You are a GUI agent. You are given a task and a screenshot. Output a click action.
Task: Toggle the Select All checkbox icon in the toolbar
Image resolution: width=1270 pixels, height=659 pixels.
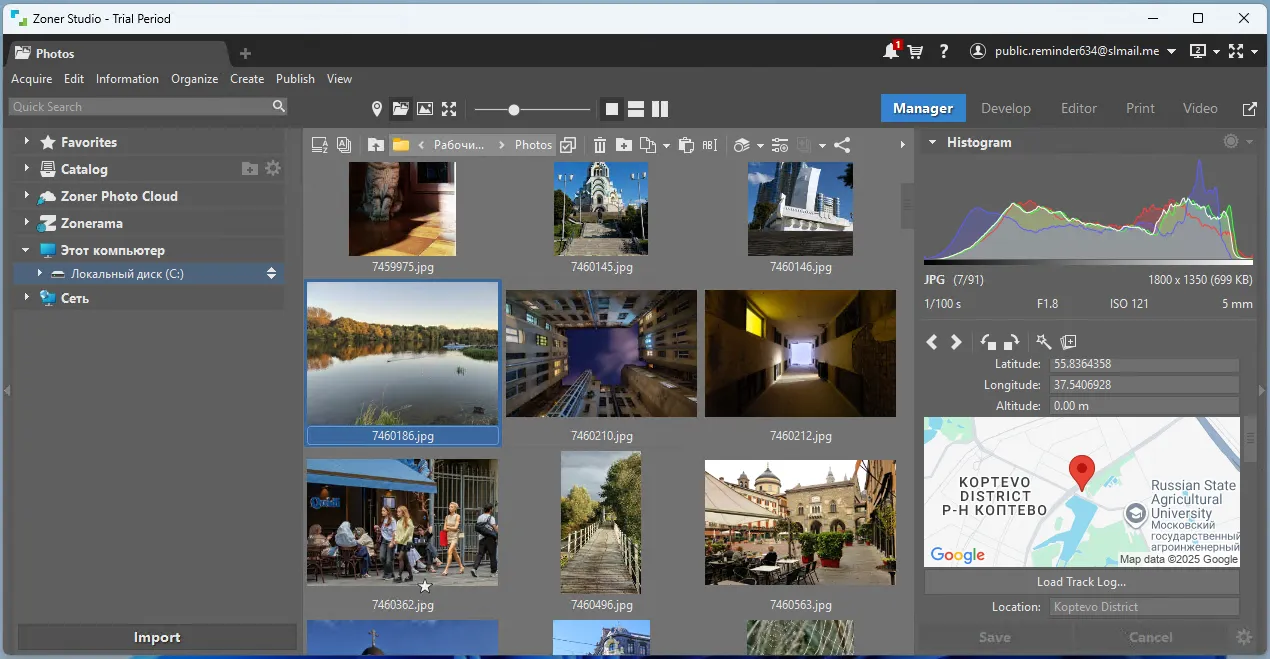pyautogui.click(x=568, y=145)
